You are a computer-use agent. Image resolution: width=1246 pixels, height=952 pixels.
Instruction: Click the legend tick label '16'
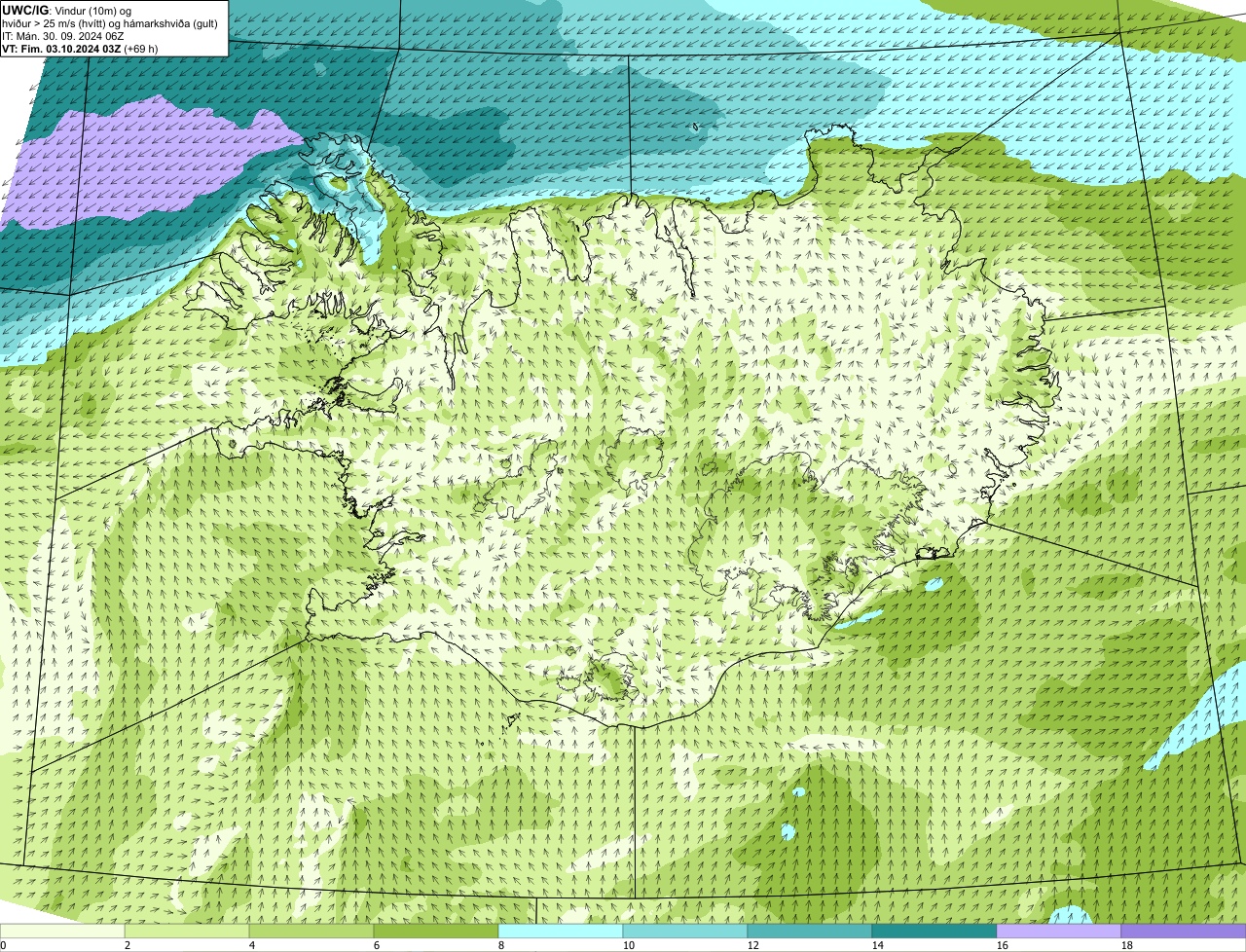tap(1003, 945)
